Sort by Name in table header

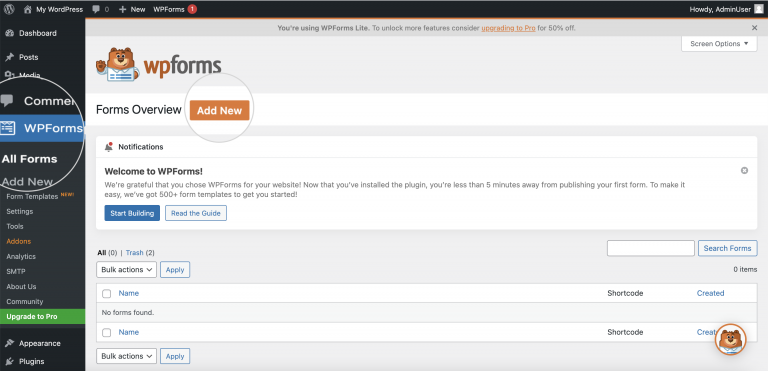point(128,293)
